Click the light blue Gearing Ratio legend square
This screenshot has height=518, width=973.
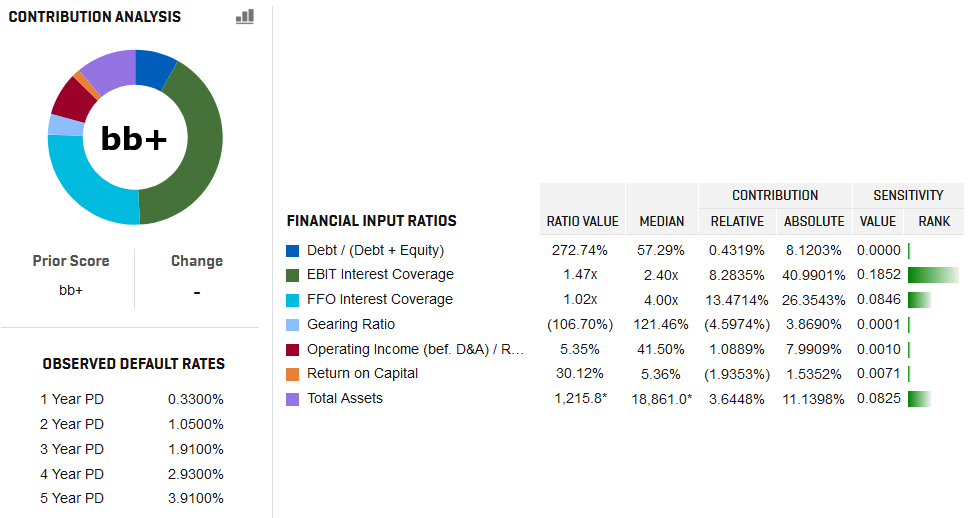(x=293, y=325)
